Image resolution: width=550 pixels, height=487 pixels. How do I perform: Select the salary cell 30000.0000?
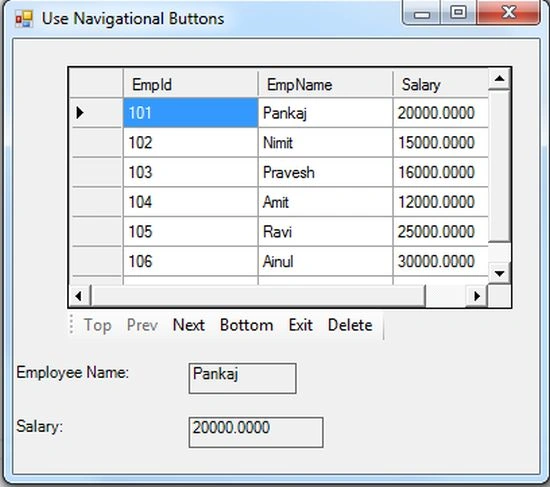click(441, 261)
